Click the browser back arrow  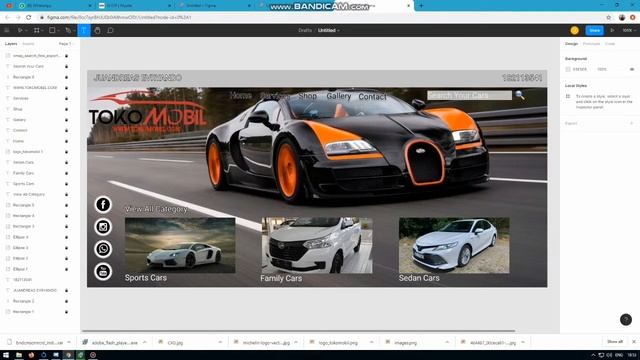click(x=7, y=17)
